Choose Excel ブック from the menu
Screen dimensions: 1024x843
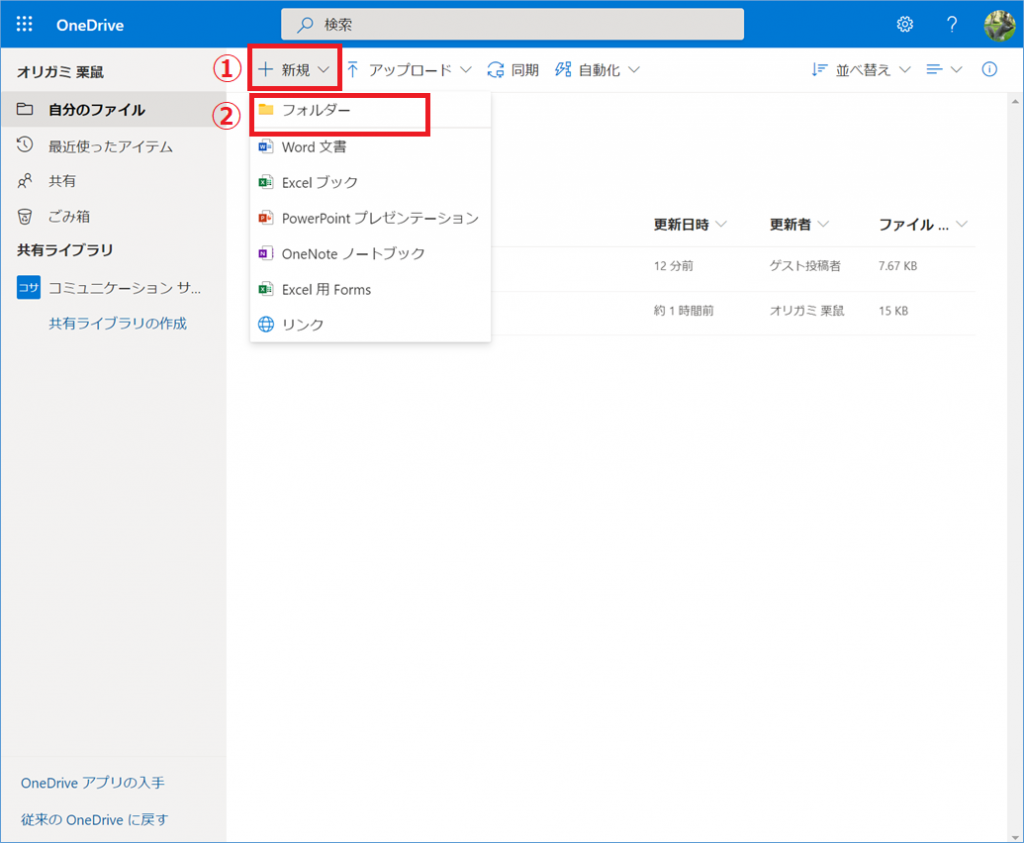pyautogui.click(x=370, y=183)
